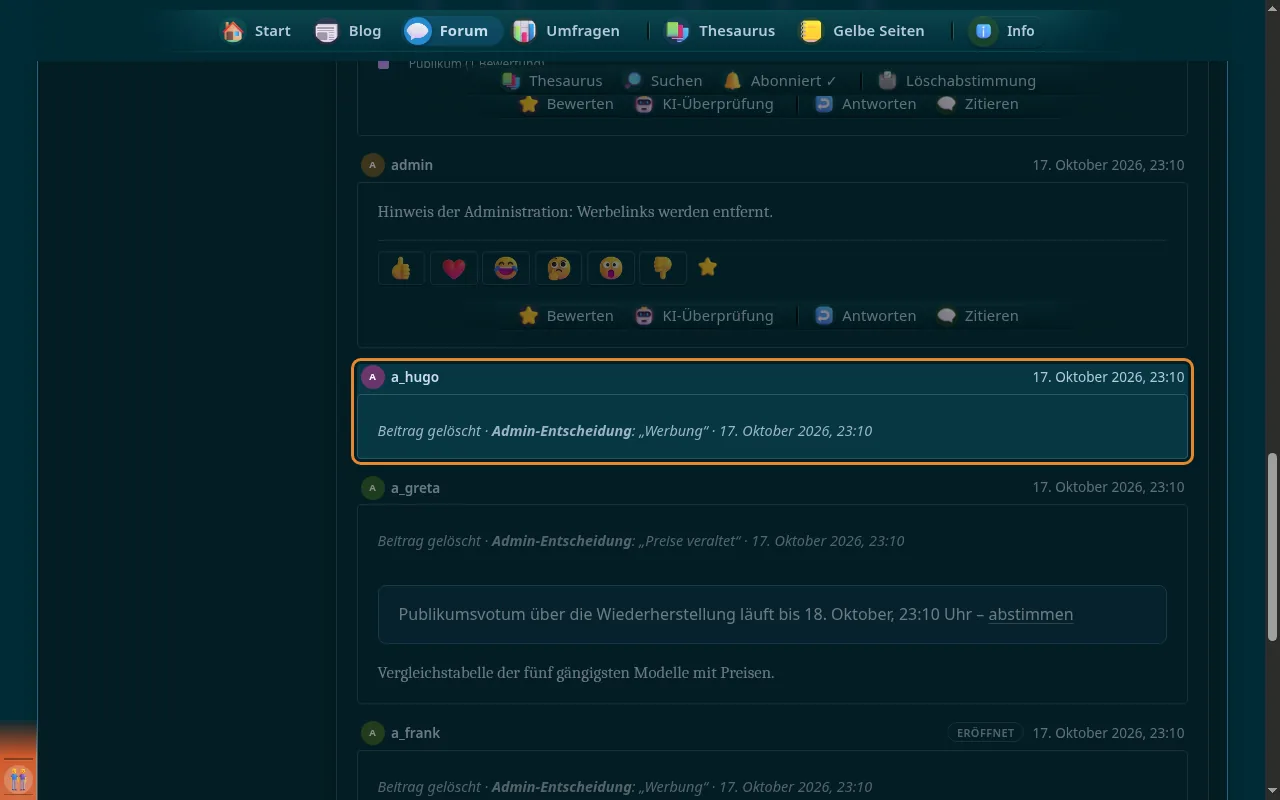
Task: Click the thinking face reaction emoji
Action: coord(558,268)
